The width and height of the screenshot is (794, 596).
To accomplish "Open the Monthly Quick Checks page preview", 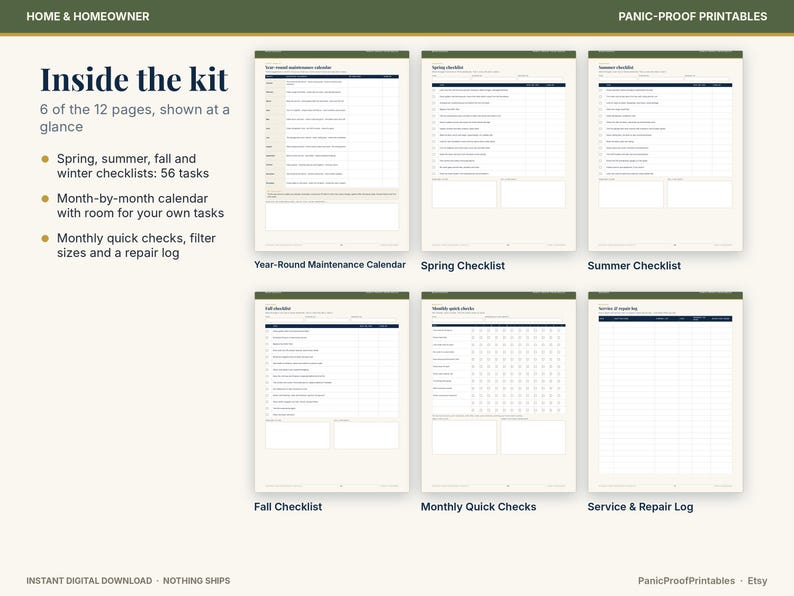I will tap(498, 392).
